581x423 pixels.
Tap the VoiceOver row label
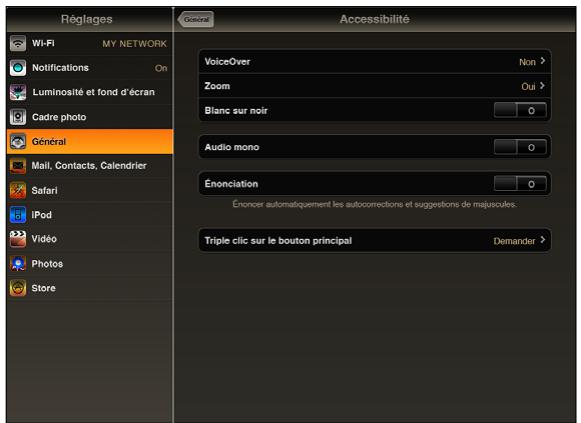coord(227,62)
